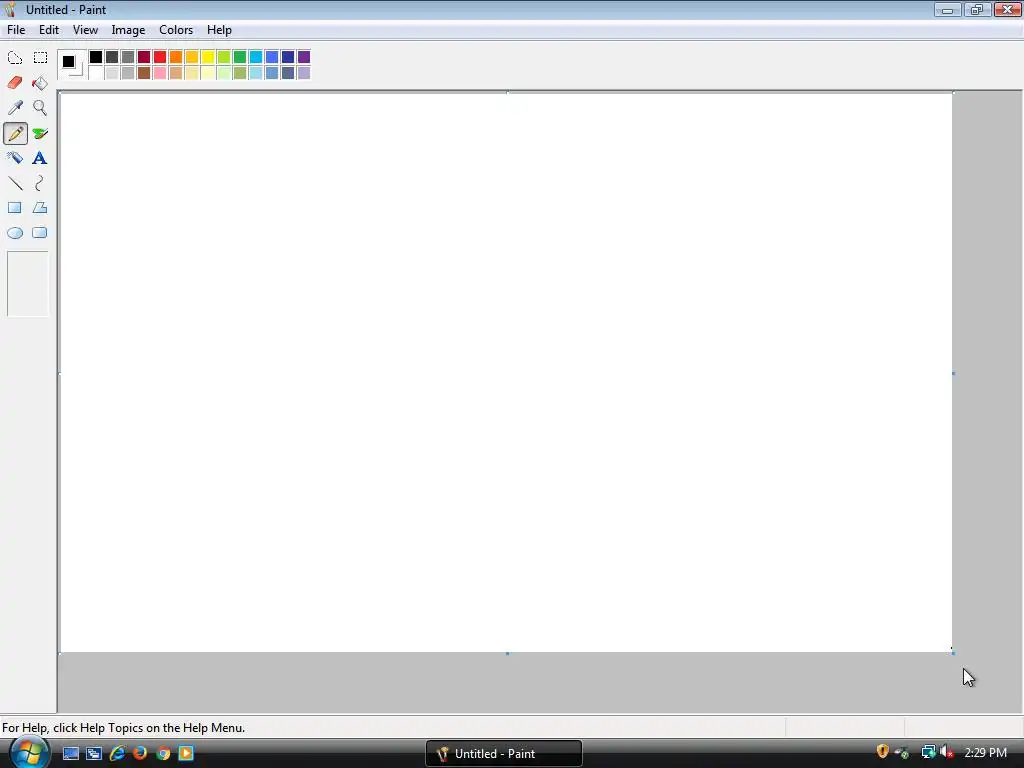
Task: Open the Edit menu
Action: click(48, 30)
